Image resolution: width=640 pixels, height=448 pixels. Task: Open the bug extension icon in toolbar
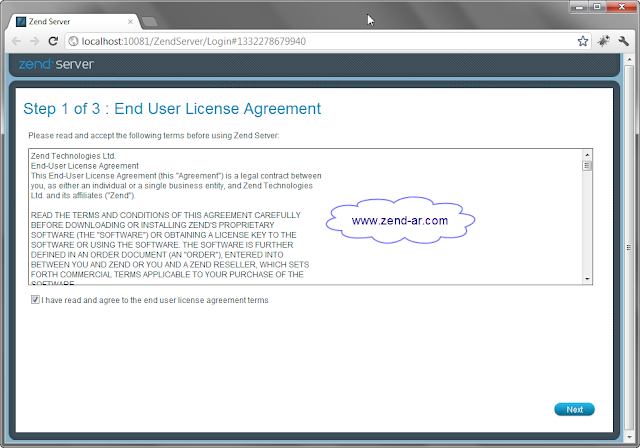click(604, 41)
